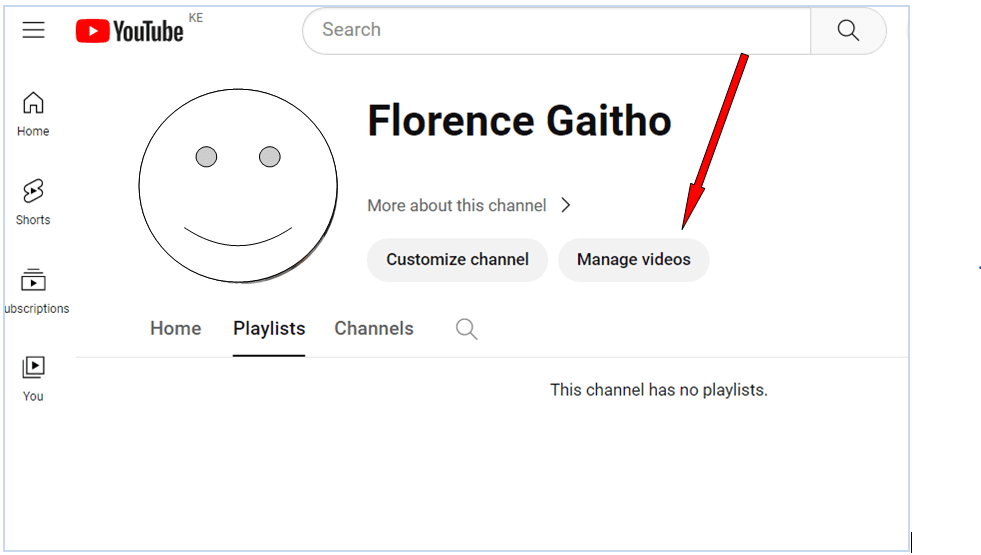
Task: Switch to the channel Home tab
Action: click(176, 328)
